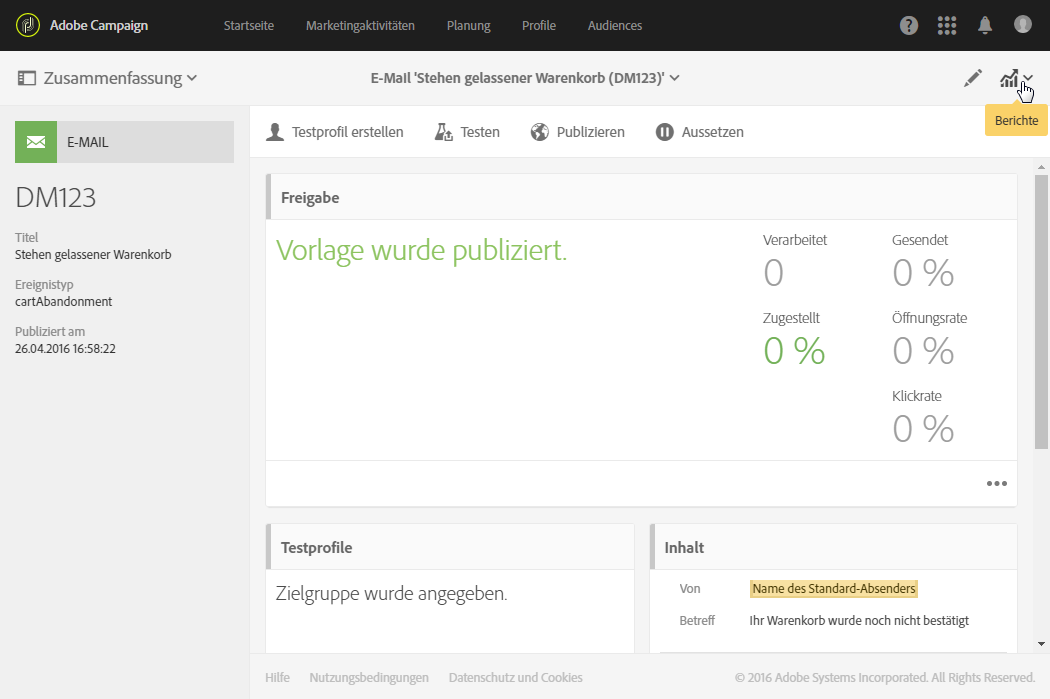Open the Freigabe panel three-dots menu
Viewport: 1050px width, 699px height.
tap(996, 484)
